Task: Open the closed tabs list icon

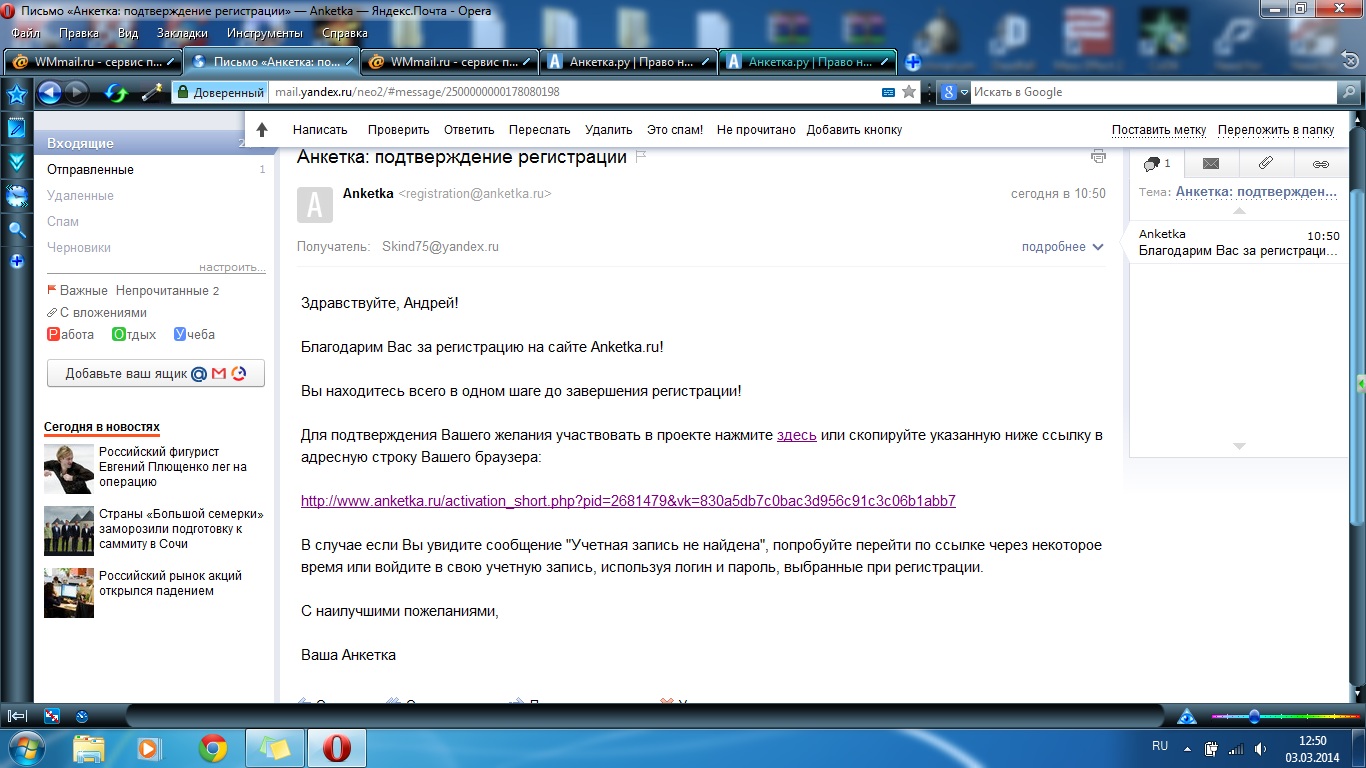Action: tap(1350, 62)
